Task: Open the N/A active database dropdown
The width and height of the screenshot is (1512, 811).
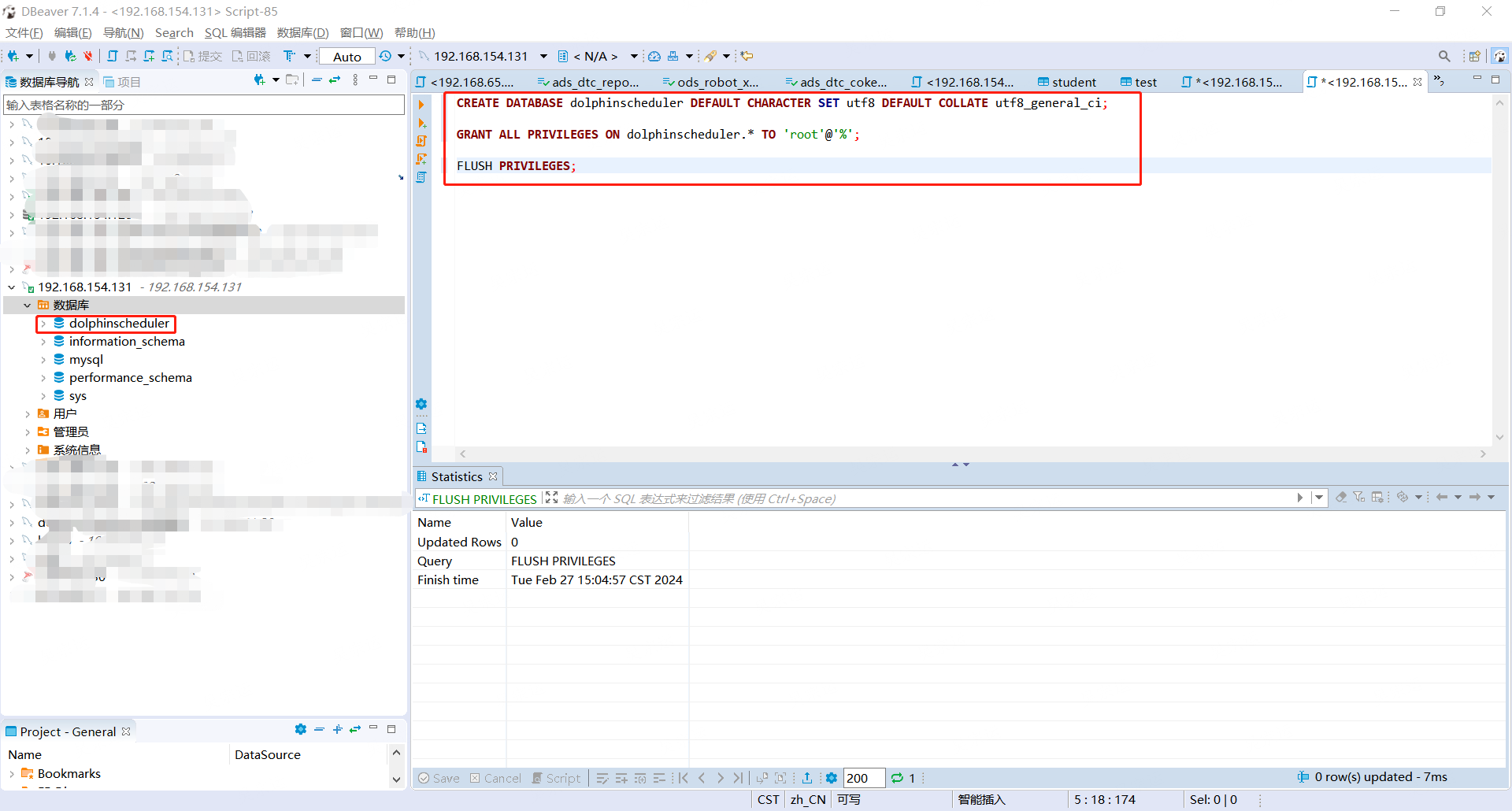Action: (633, 56)
